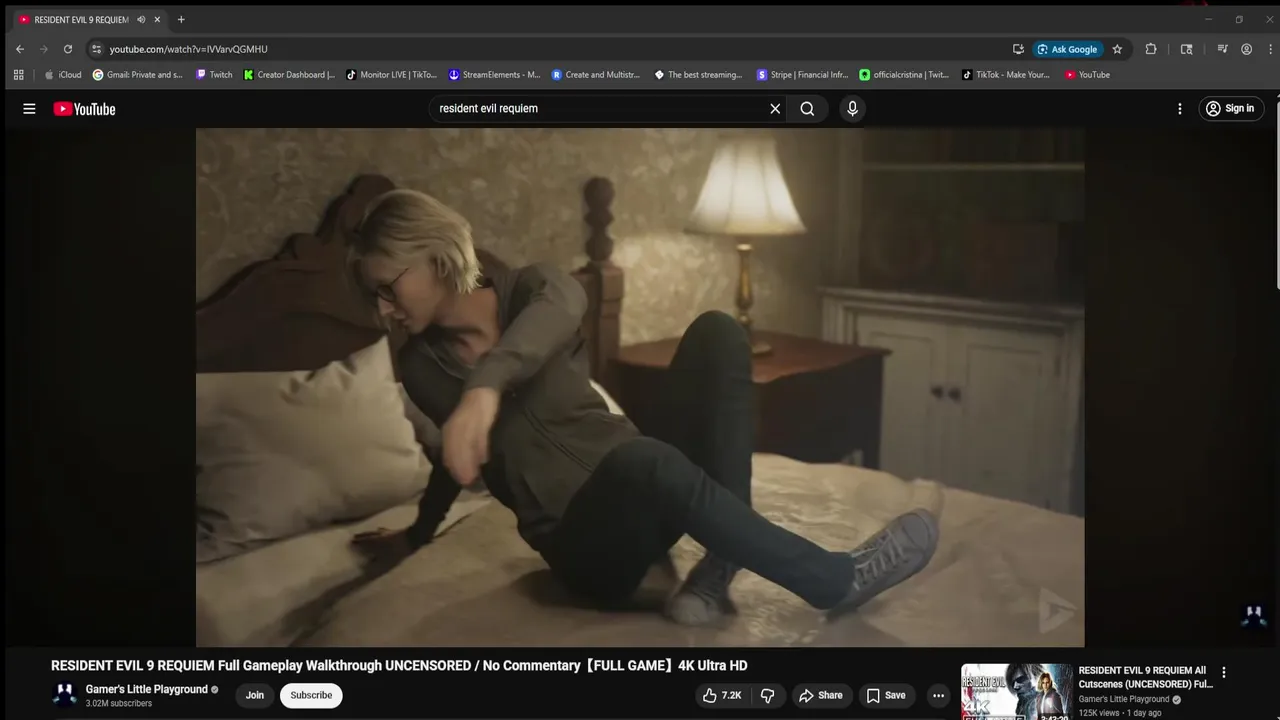Open YouTube settings three-dot menu
This screenshot has height=720, width=1280.
pyautogui.click(x=1180, y=109)
